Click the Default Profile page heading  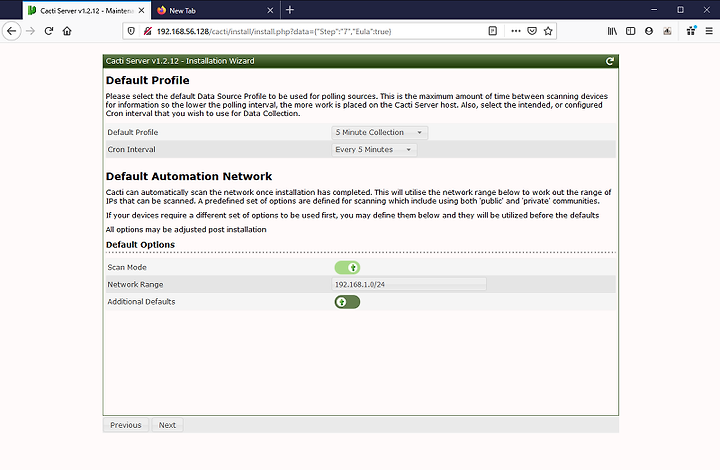(147, 80)
